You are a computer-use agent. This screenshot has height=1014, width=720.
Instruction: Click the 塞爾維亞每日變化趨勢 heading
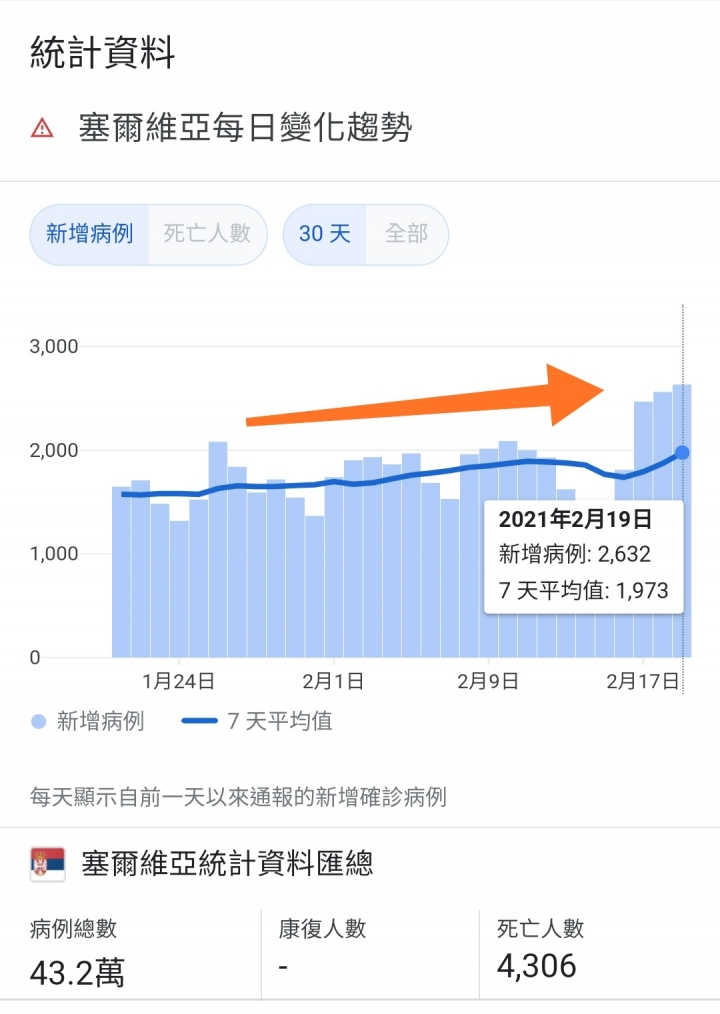tap(246, 127)
